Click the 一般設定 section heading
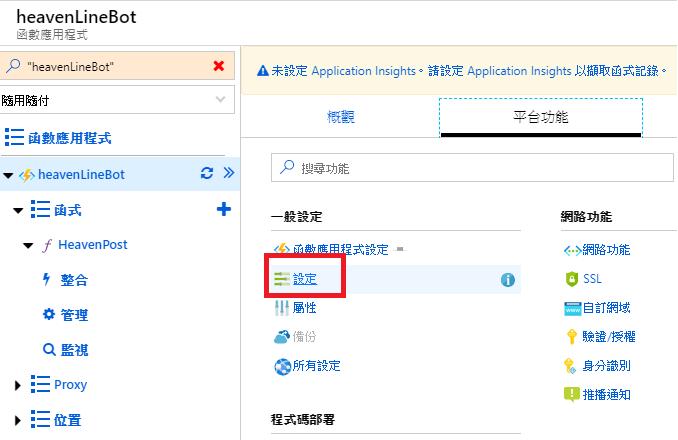The width and height of the screenshot is (678, 440). 297,217
